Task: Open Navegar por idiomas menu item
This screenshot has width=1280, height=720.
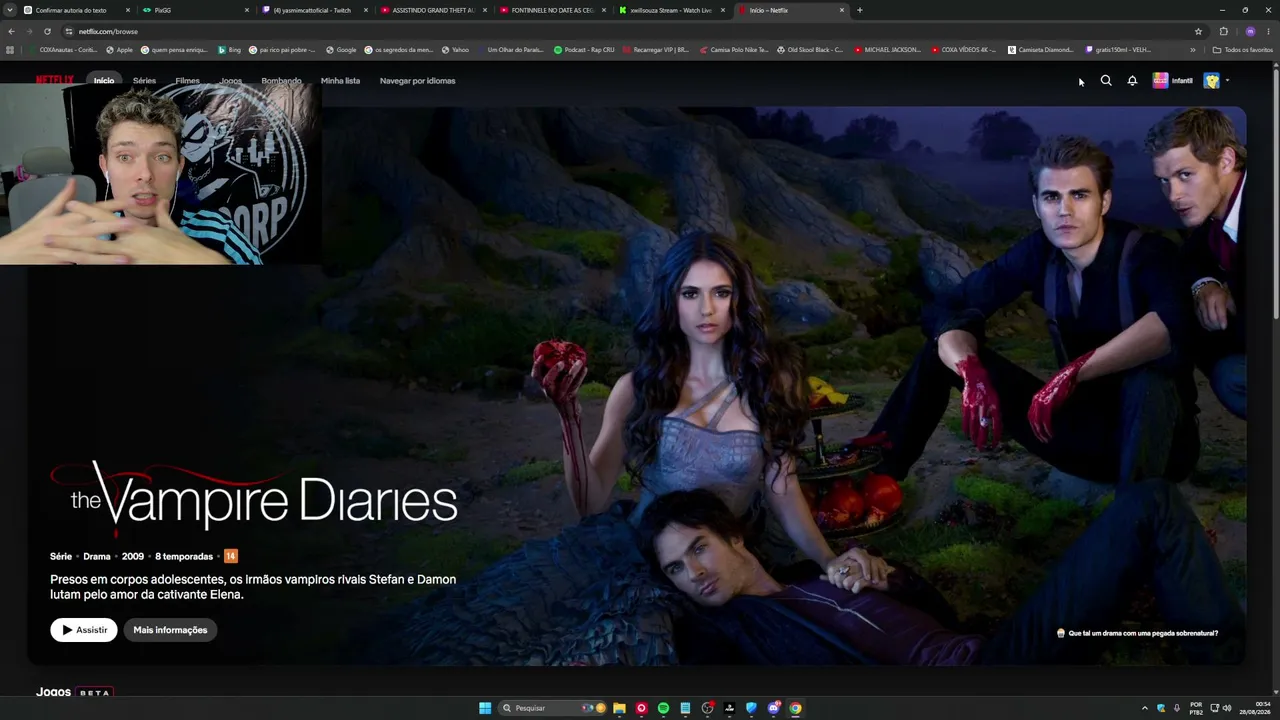Action: coord(417,81)
